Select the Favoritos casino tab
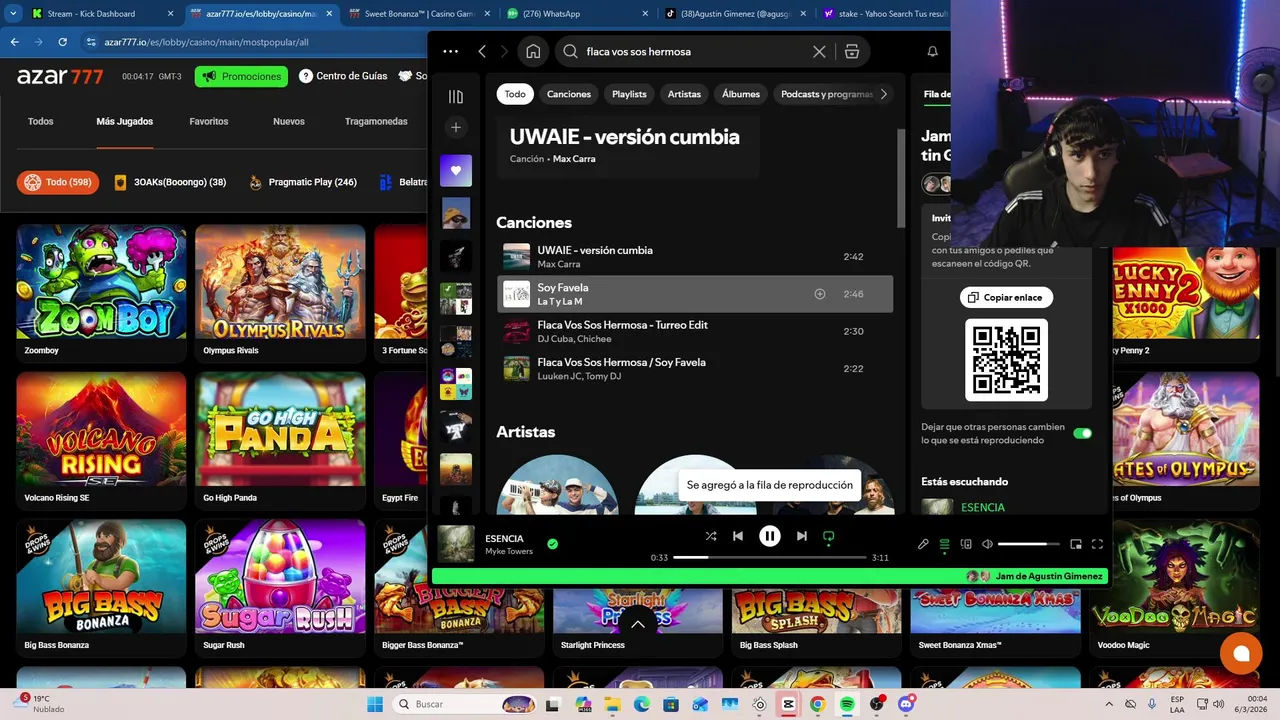Screen dimensions: 1280x720 [209, 121]
